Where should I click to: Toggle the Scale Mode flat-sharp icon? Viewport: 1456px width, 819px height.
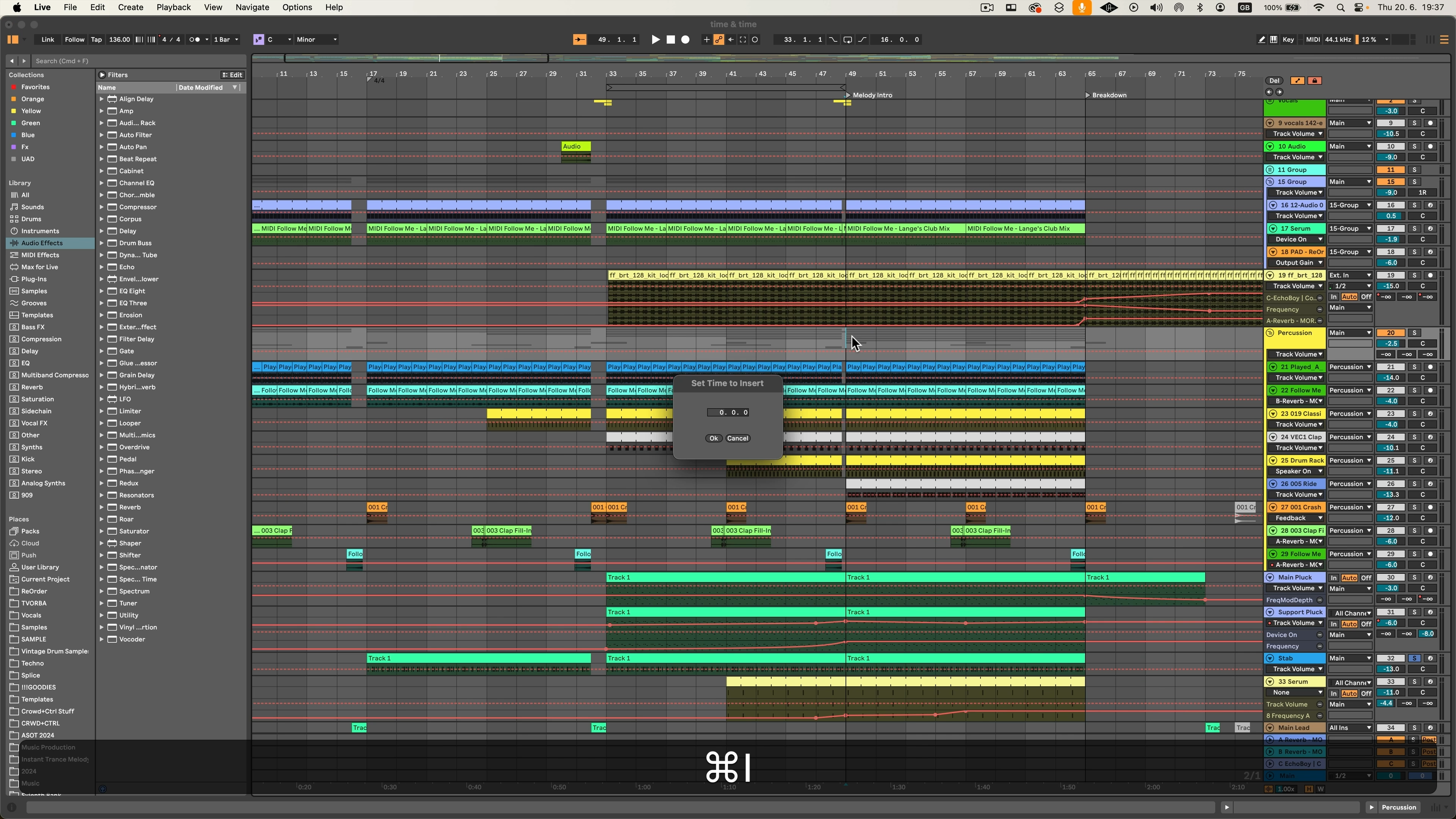258,39
